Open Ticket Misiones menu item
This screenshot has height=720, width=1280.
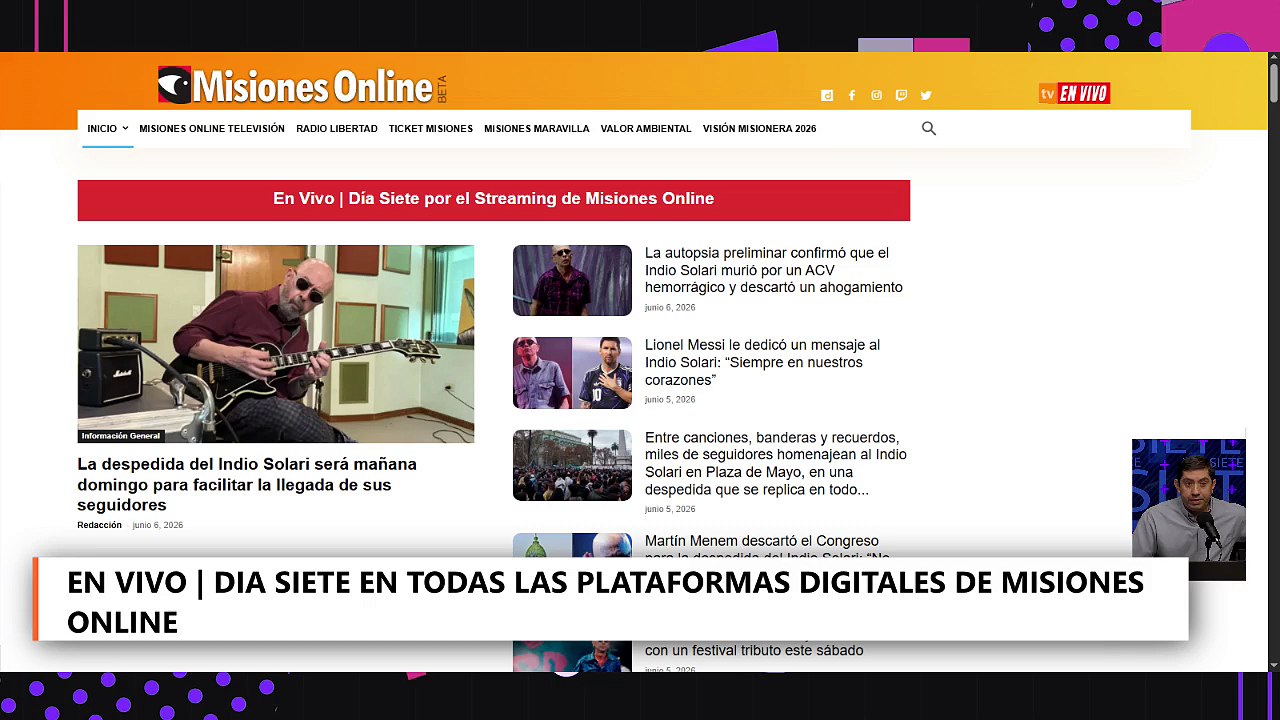pyautogui.click(x=431, y=128)
